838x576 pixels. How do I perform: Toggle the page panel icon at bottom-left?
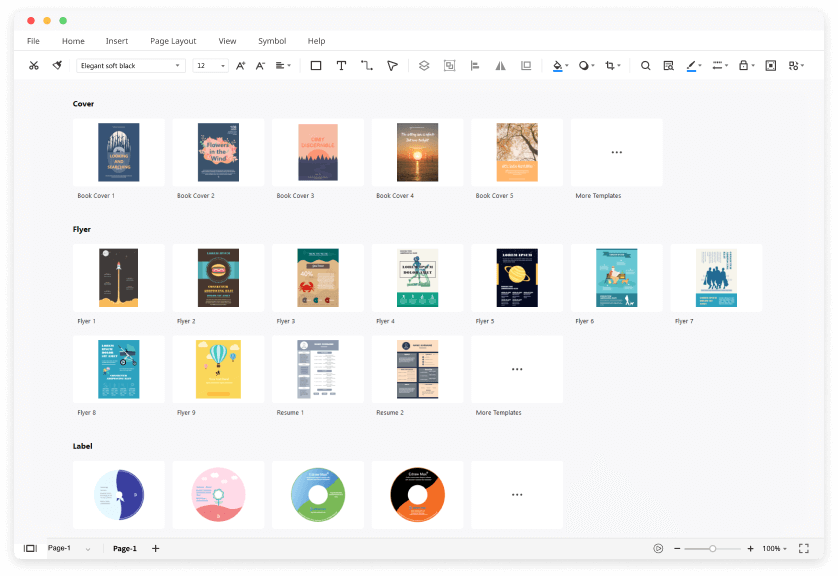click(x=30, y=548)
